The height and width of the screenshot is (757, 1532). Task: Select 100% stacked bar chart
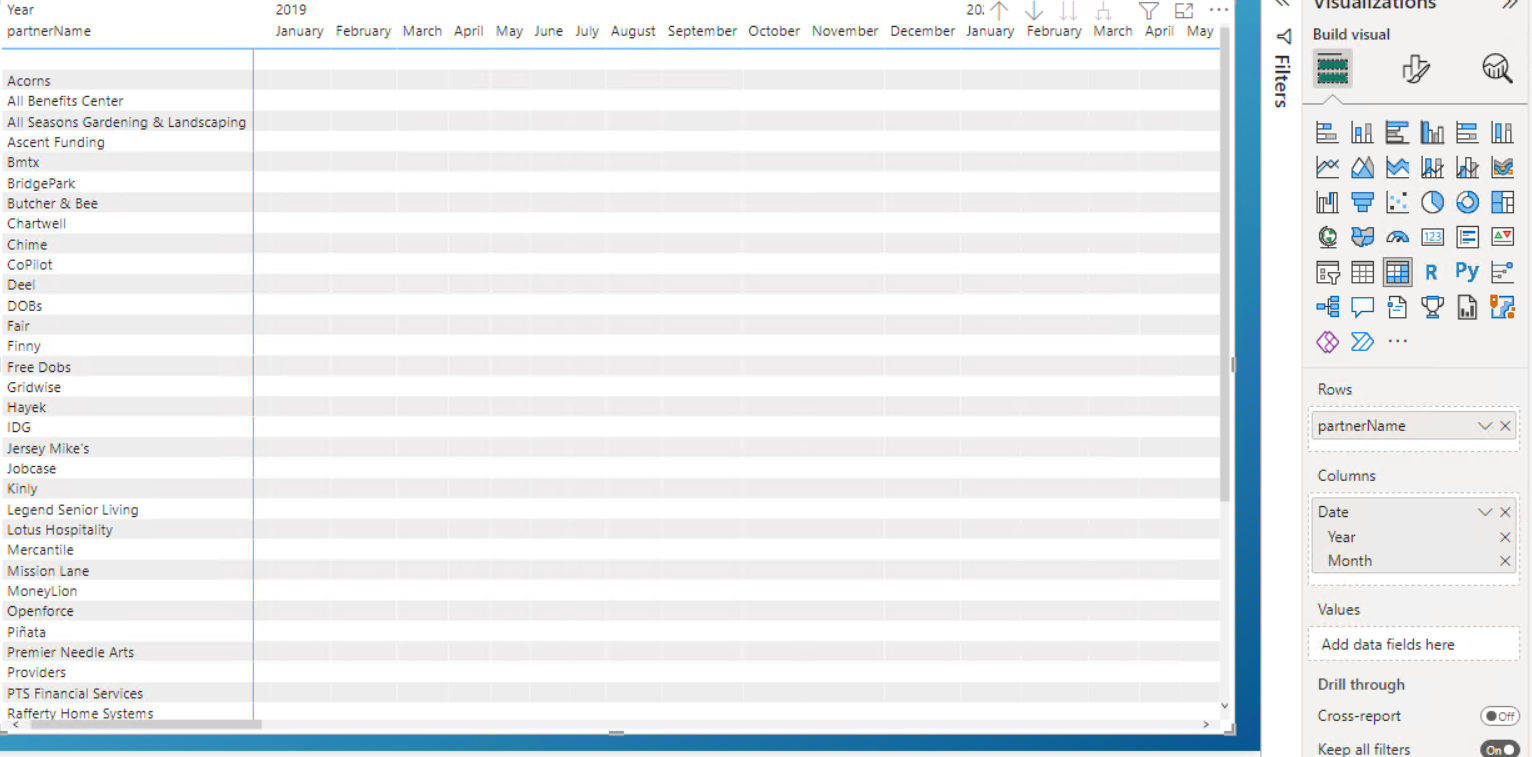click(x=1467, y=132)
